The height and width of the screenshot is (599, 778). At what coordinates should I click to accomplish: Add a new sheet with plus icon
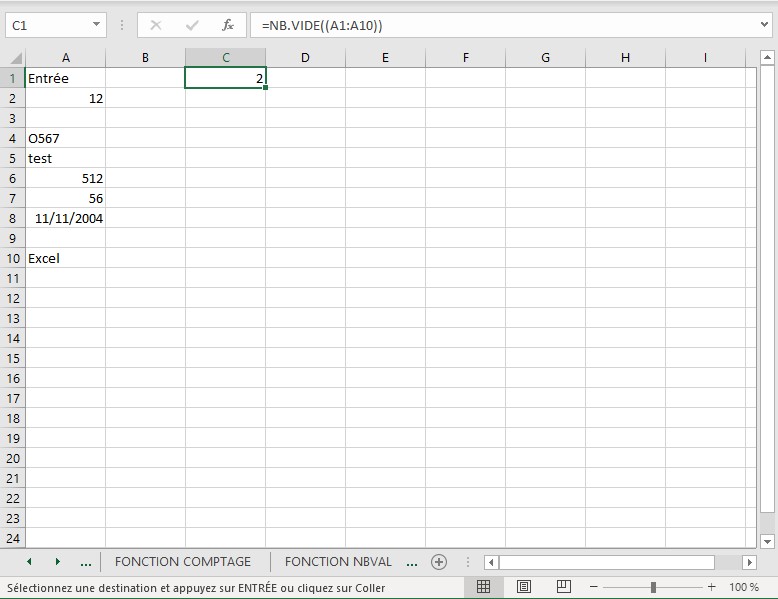click(439, 562)
